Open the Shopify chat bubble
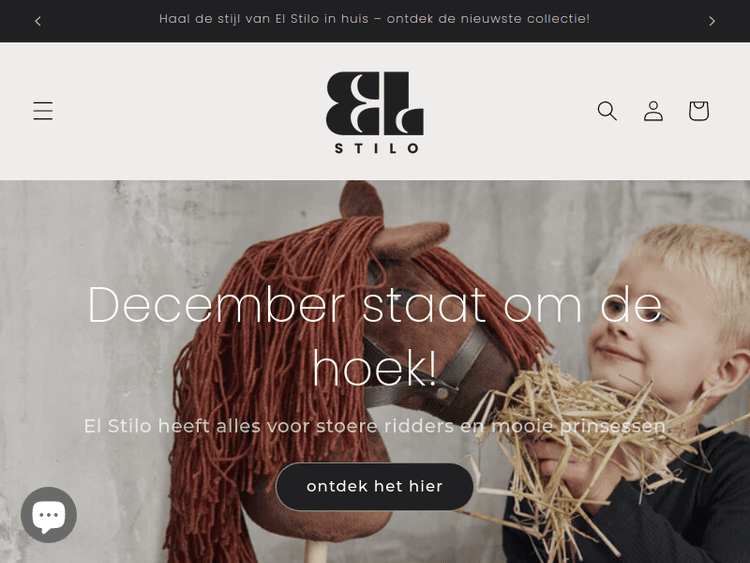The width and height of the screenshot is (750, 563). 49,515
